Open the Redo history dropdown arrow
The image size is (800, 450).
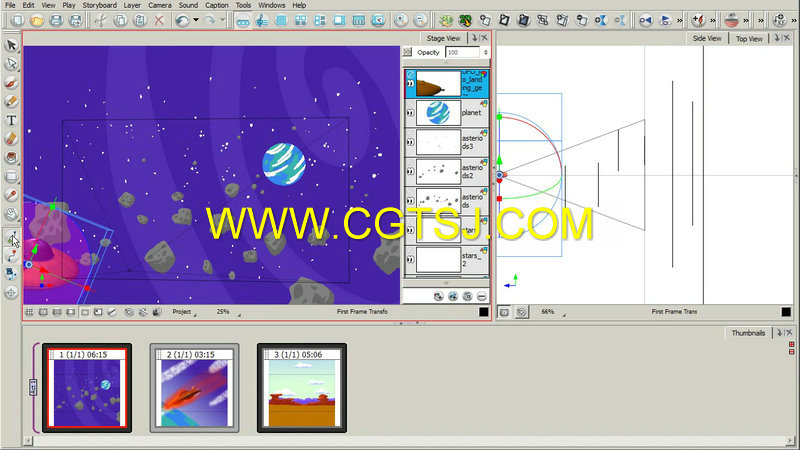coord(222,20)
